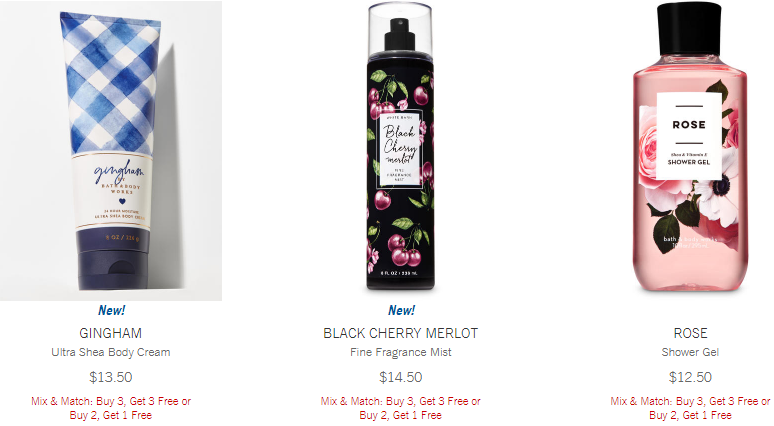774x426 pixels.
Task: Click the New! badge above Gingham
Action: coord(111,310)
